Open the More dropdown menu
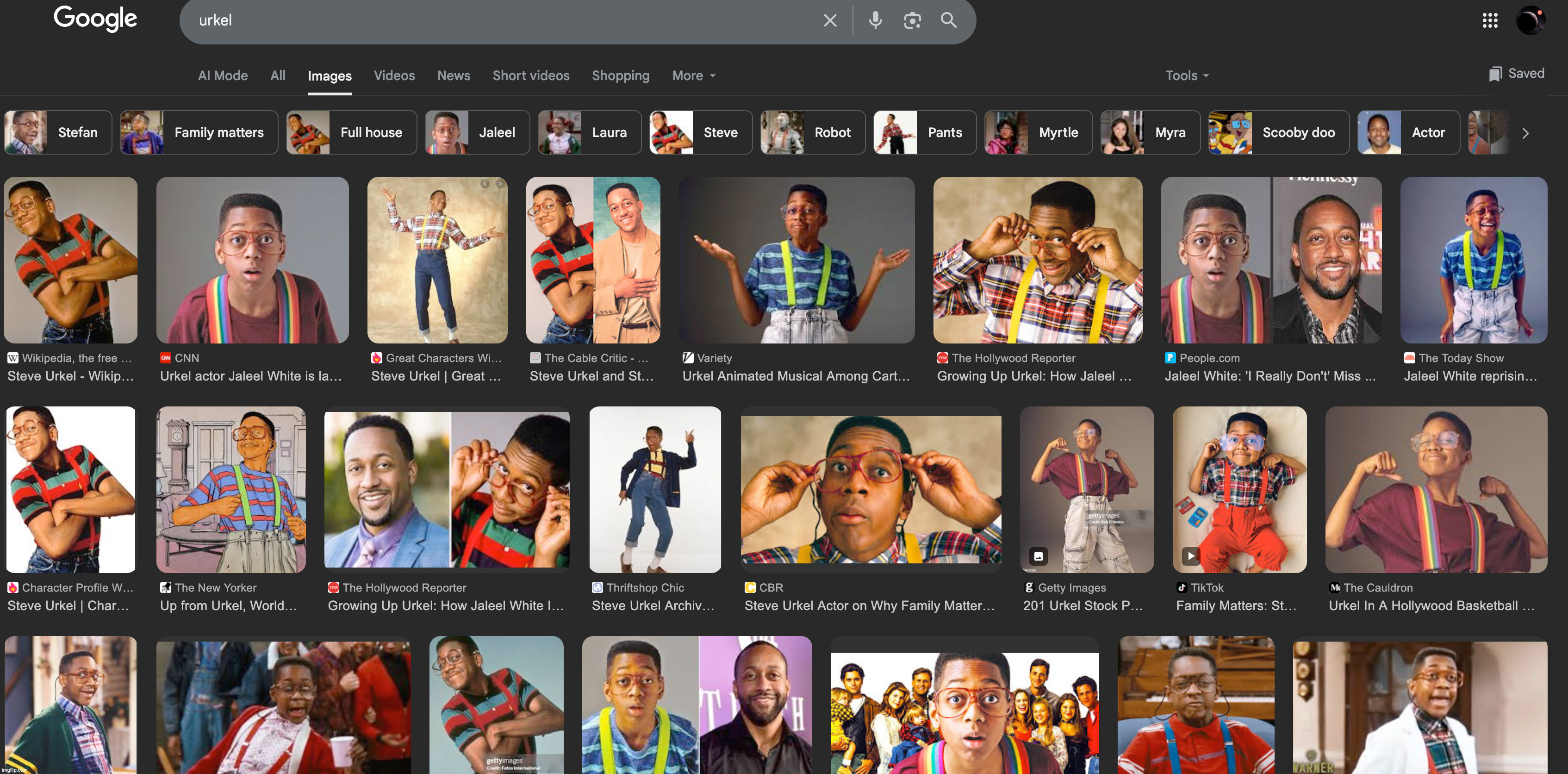This screenshot has height=774, width=1568. pos(693,75)
